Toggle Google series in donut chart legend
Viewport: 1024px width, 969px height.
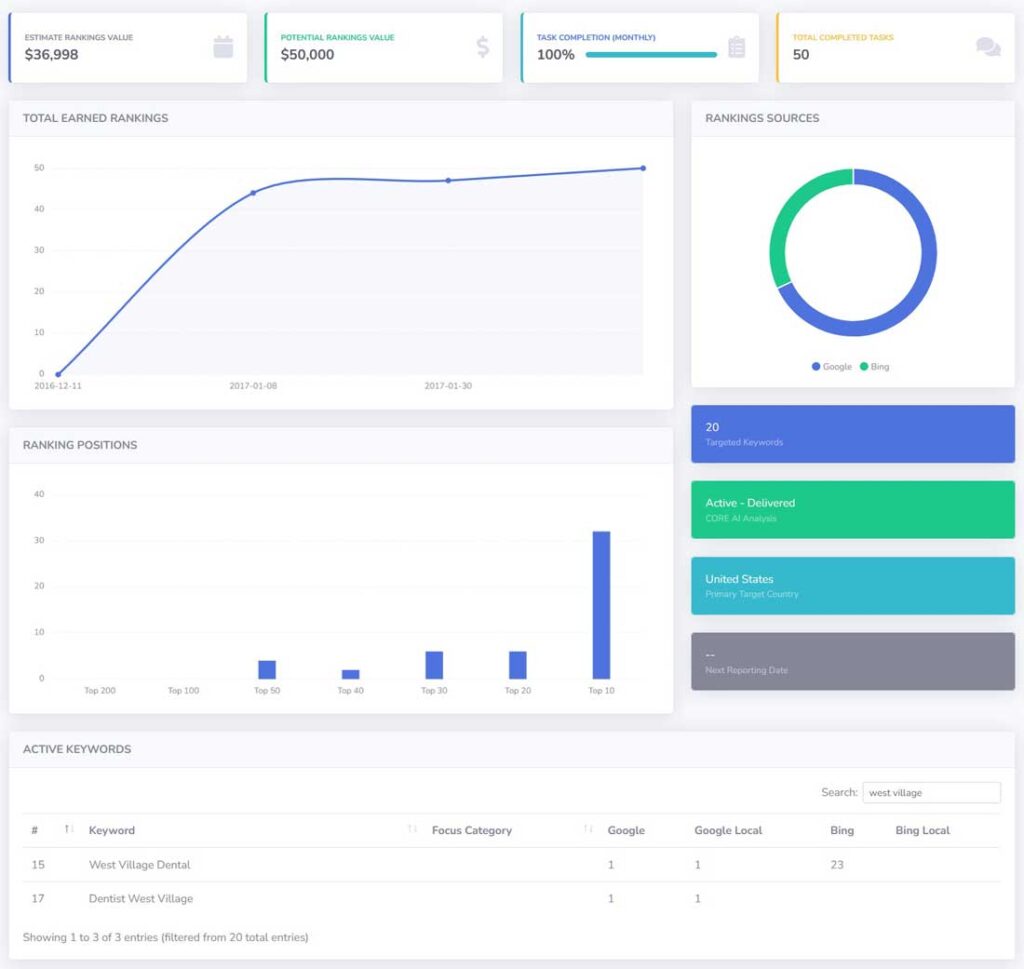tap(832, 367)
